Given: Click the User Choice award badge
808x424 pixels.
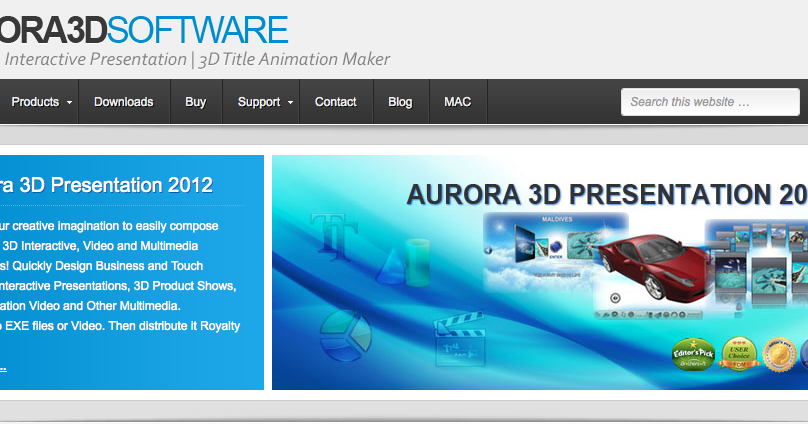Looking at the screenshot, I should click(x=739, y=353).
